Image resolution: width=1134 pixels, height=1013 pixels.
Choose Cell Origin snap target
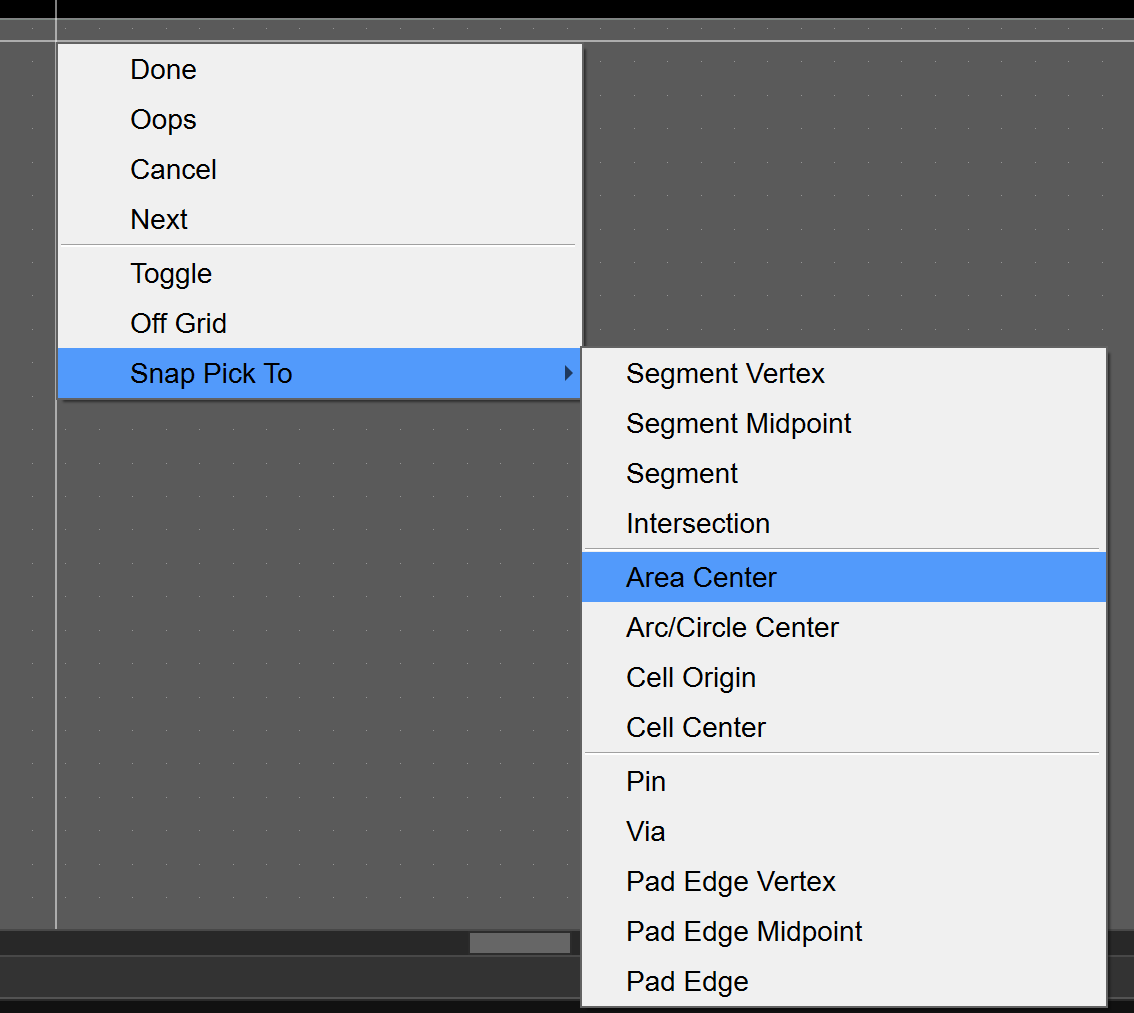(x=691, y=678)
